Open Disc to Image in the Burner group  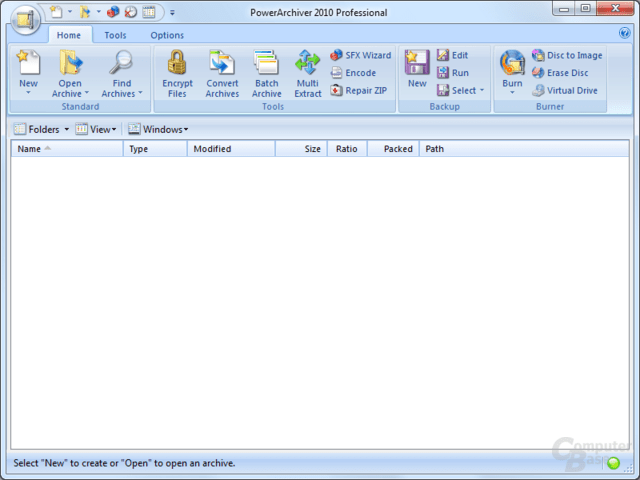[567, 55]
